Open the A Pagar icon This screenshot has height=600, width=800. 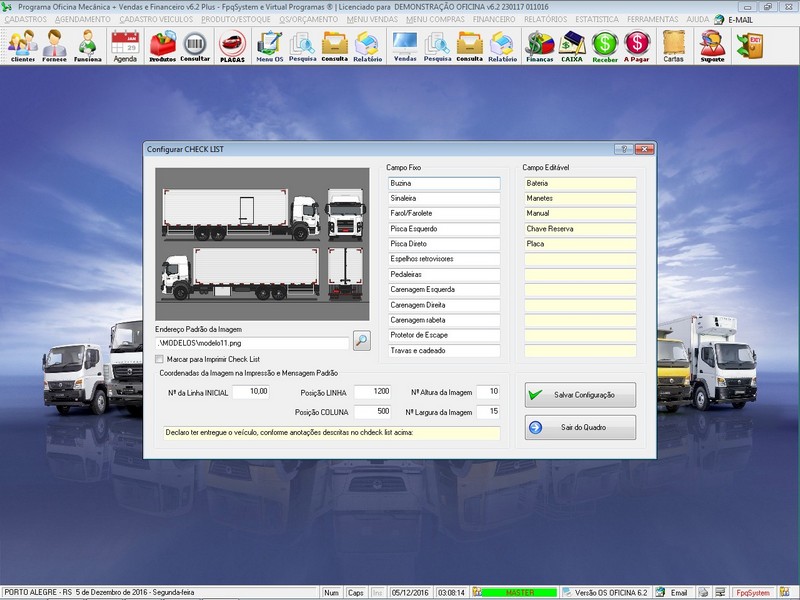tap(637, 45)
